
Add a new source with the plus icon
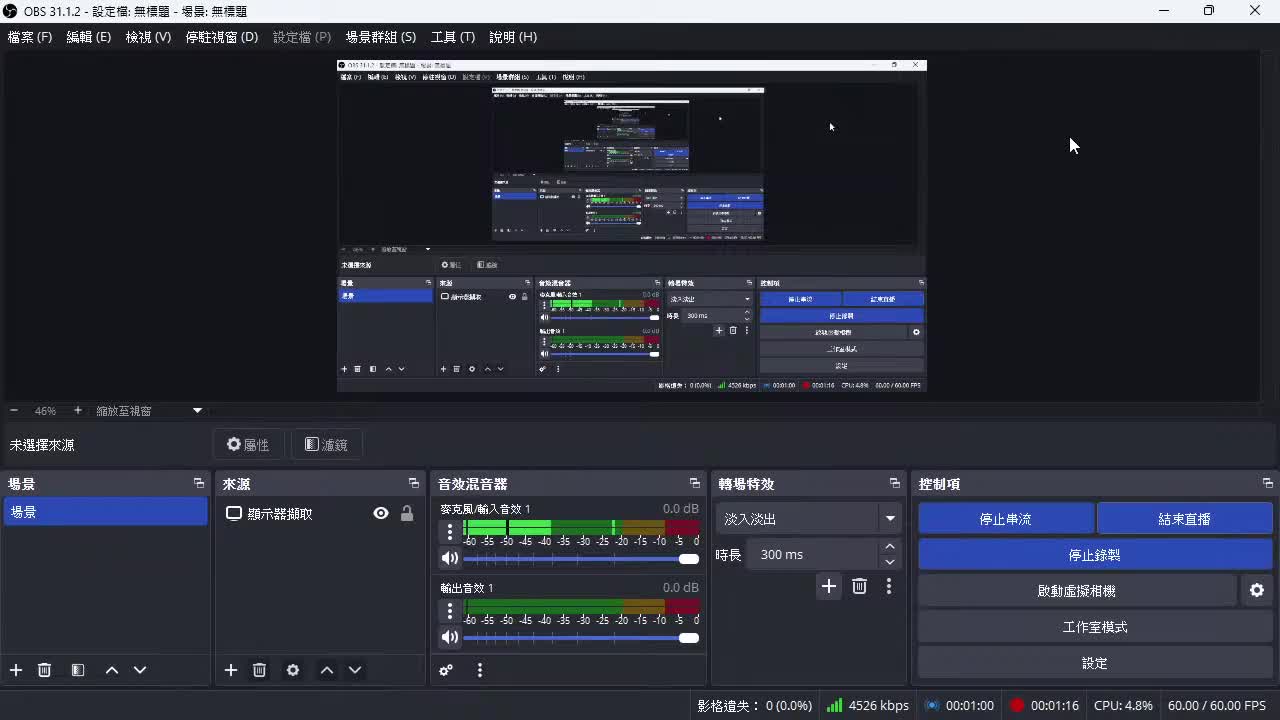[x=231, y=670]
